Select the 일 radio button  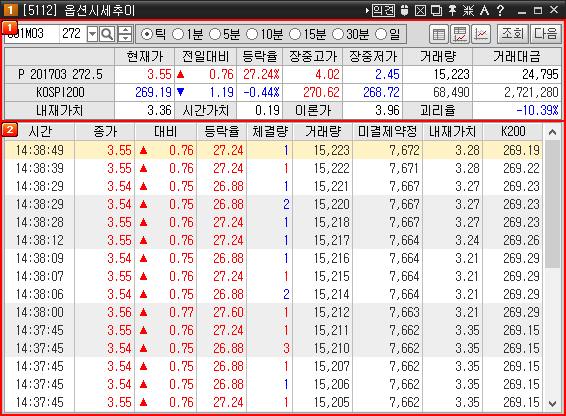pyautogui.click(x=381, y=34)
